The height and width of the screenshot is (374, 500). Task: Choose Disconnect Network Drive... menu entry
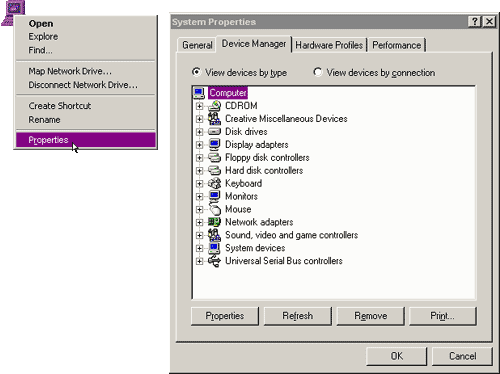point(86,85)
